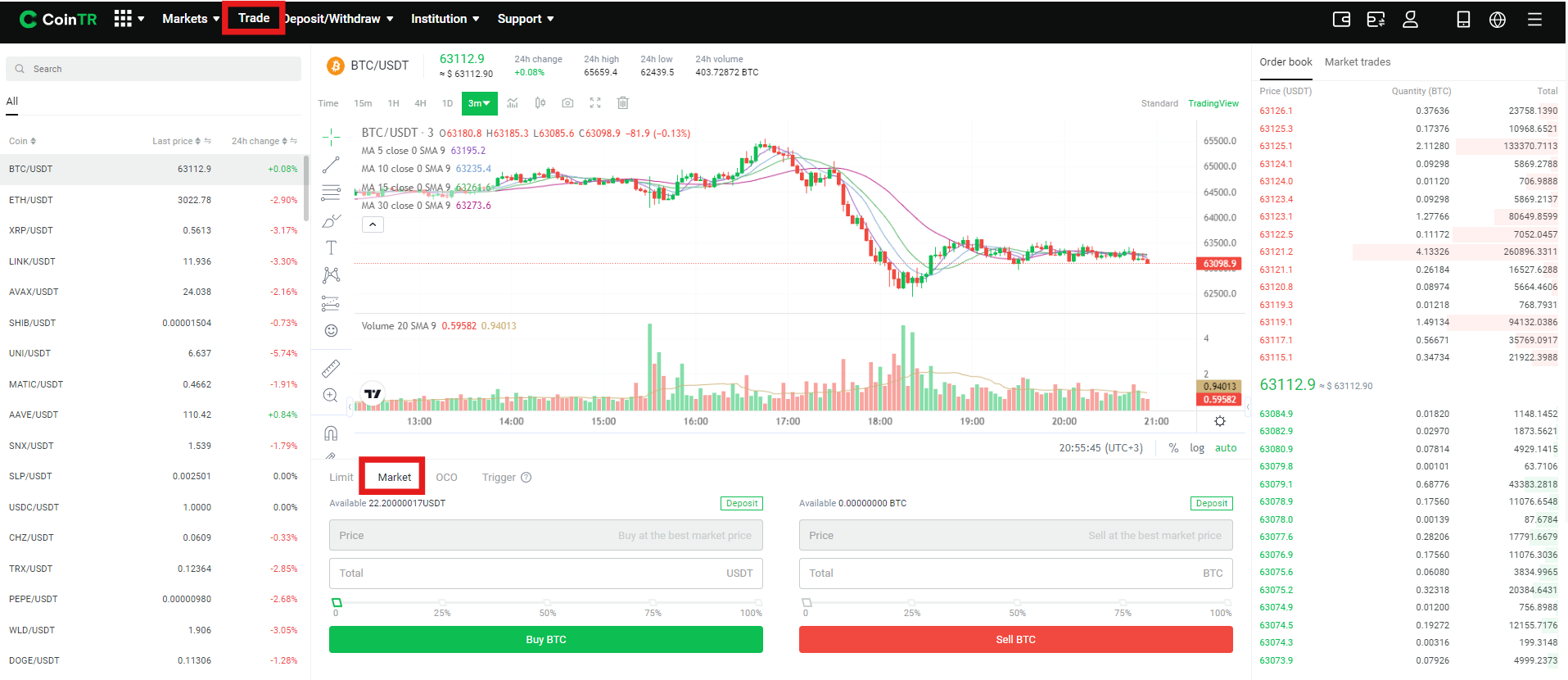Select the trend line drawing tool

pos(331,165)
